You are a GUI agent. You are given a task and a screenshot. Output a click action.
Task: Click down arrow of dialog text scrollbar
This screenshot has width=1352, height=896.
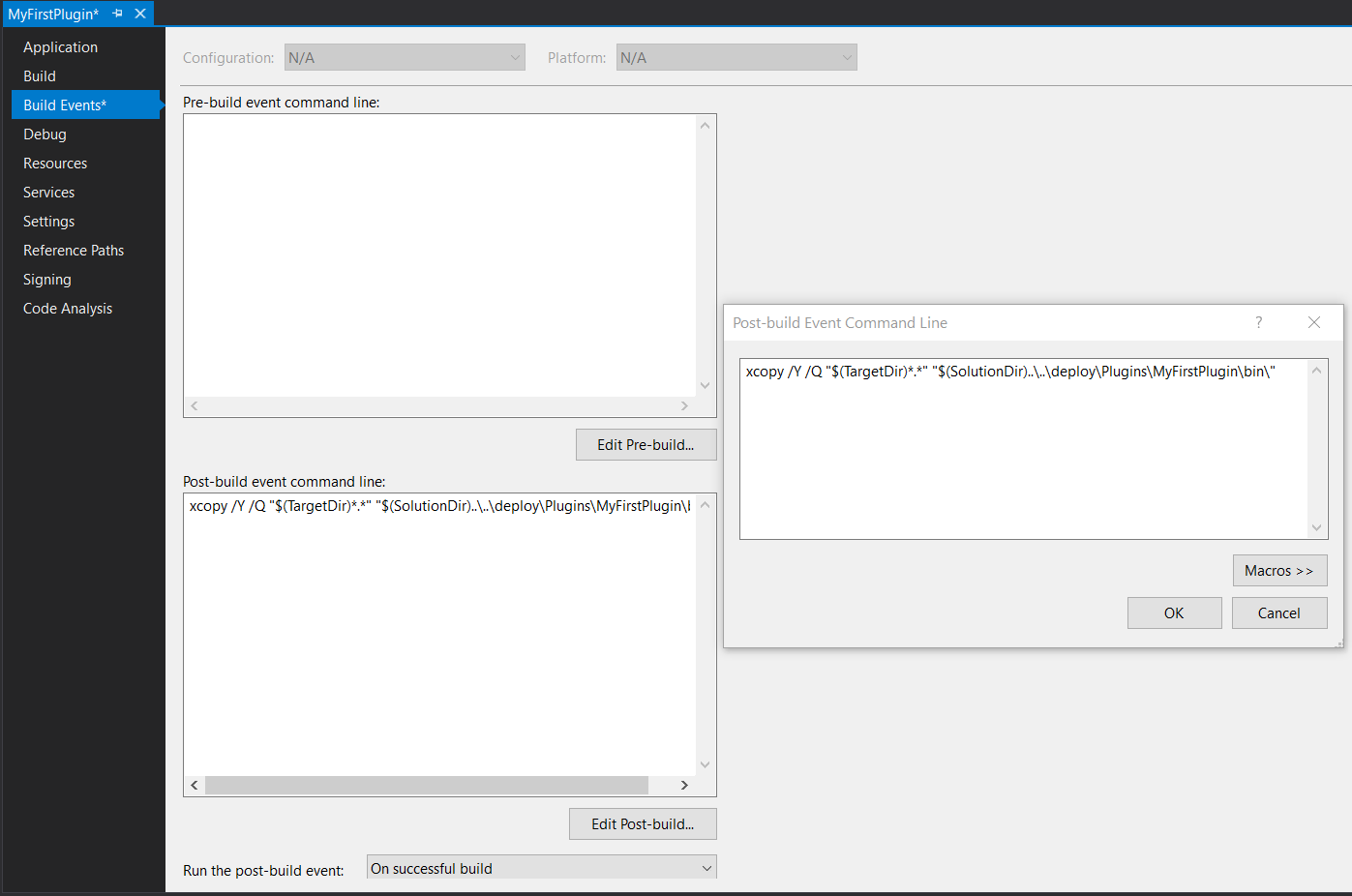[x=1315, y=526]
